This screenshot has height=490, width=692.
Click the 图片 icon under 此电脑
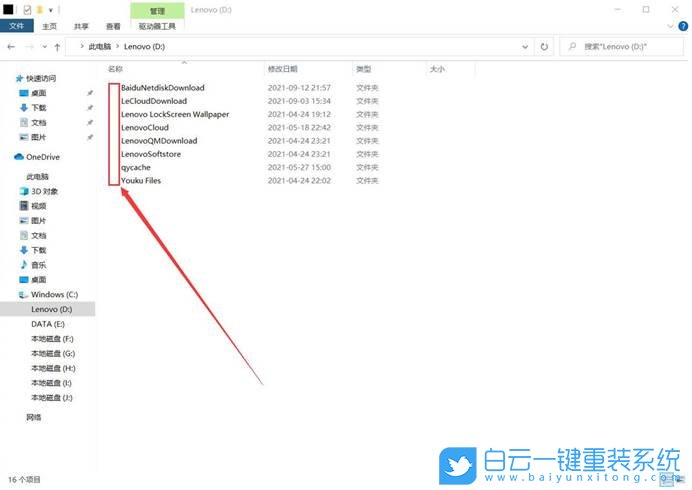pyautogui.click(x=24, y=221)
